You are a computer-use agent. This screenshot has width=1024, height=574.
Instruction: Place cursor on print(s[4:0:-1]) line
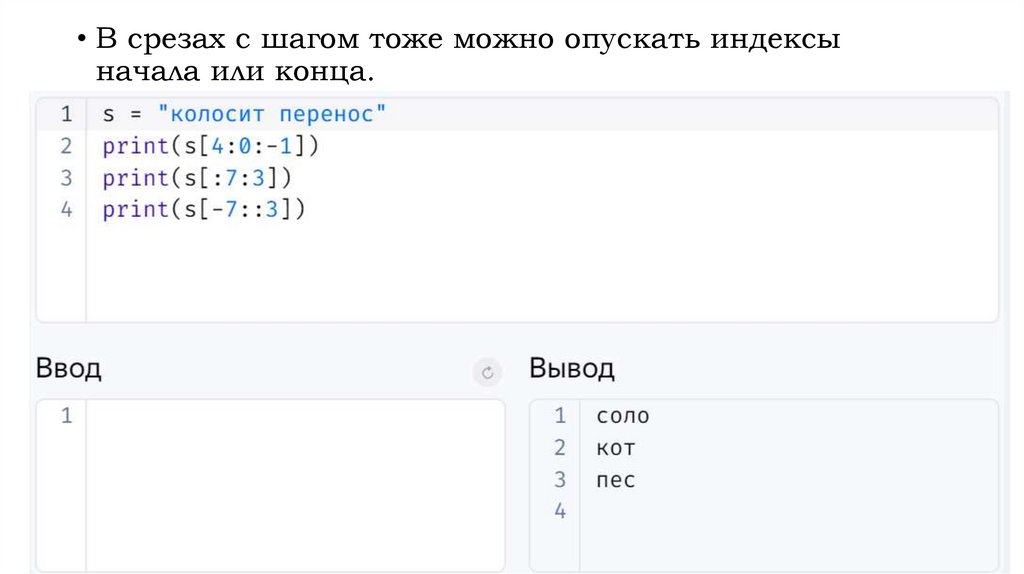[x=210, y=146]
